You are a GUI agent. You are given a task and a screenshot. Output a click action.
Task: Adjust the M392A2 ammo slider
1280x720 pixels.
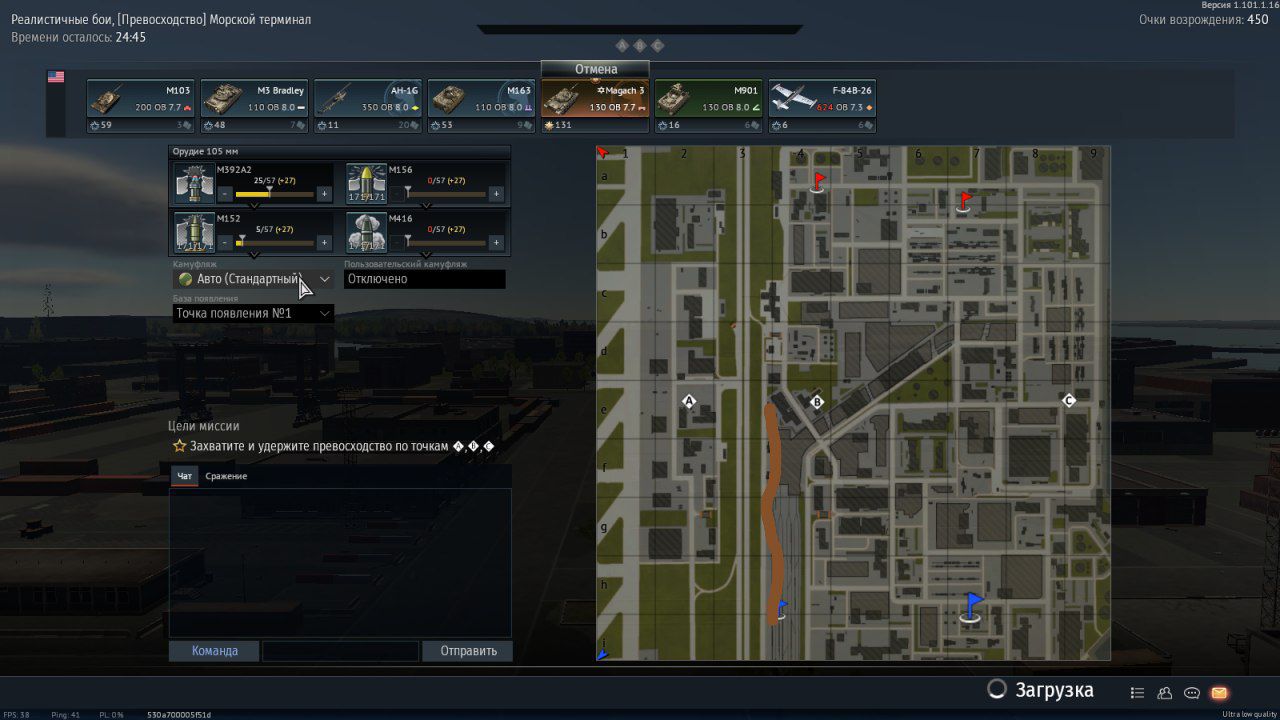(275, 193)
